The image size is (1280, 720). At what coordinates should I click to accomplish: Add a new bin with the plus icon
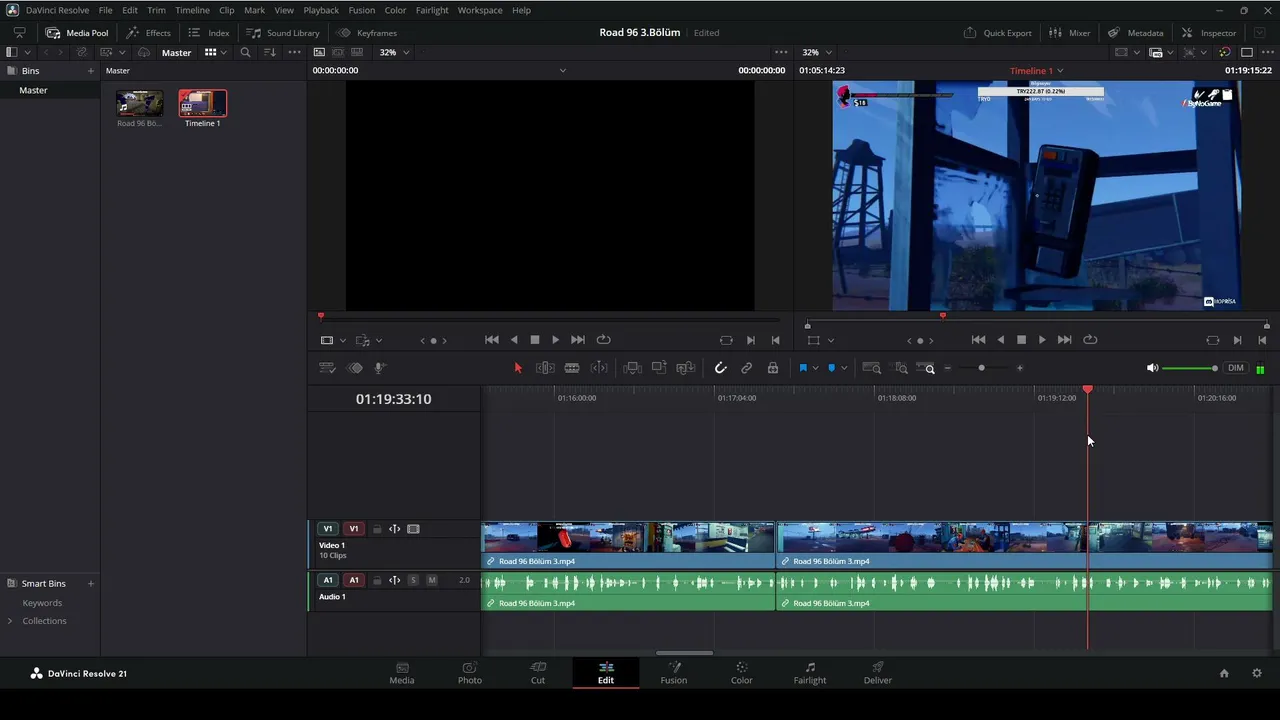tap(91, 71)
